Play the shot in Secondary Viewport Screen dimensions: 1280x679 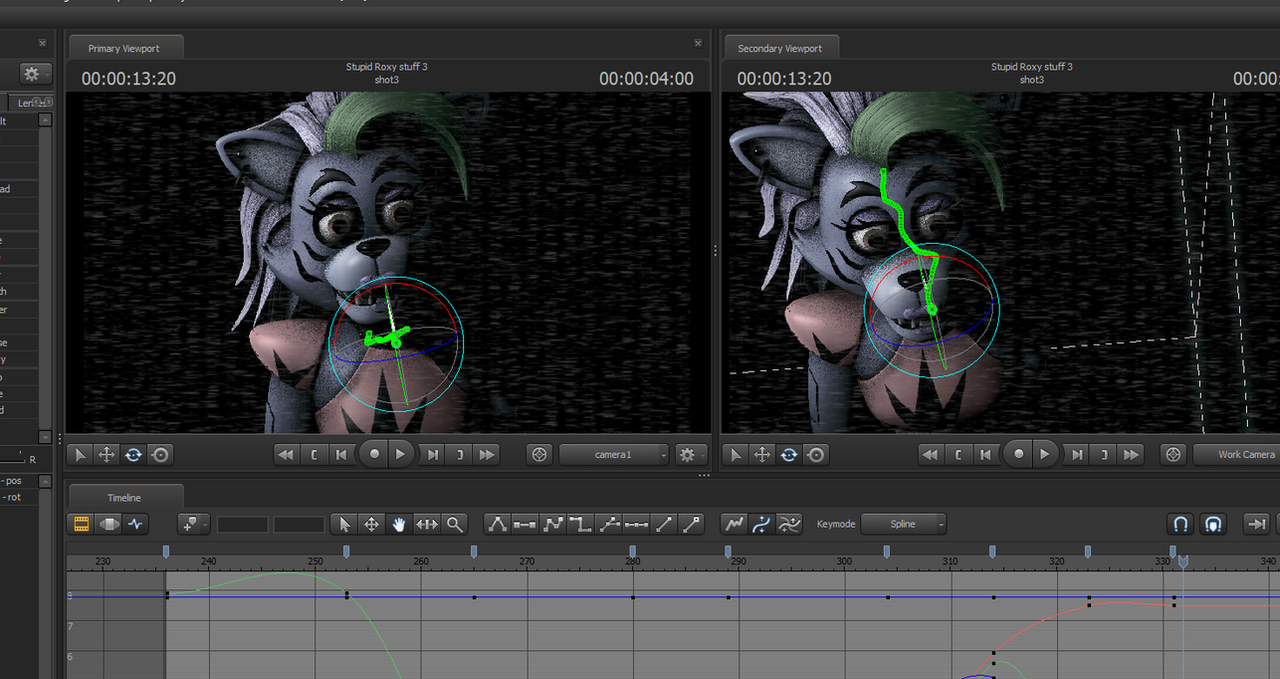pos(1045,454)
